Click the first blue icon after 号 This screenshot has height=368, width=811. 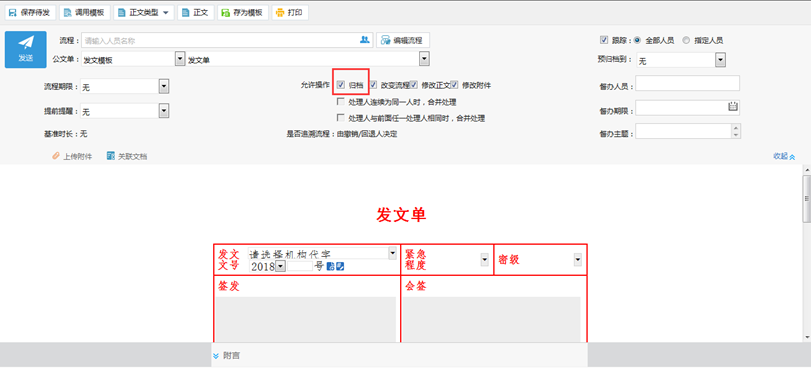point(331,266)
